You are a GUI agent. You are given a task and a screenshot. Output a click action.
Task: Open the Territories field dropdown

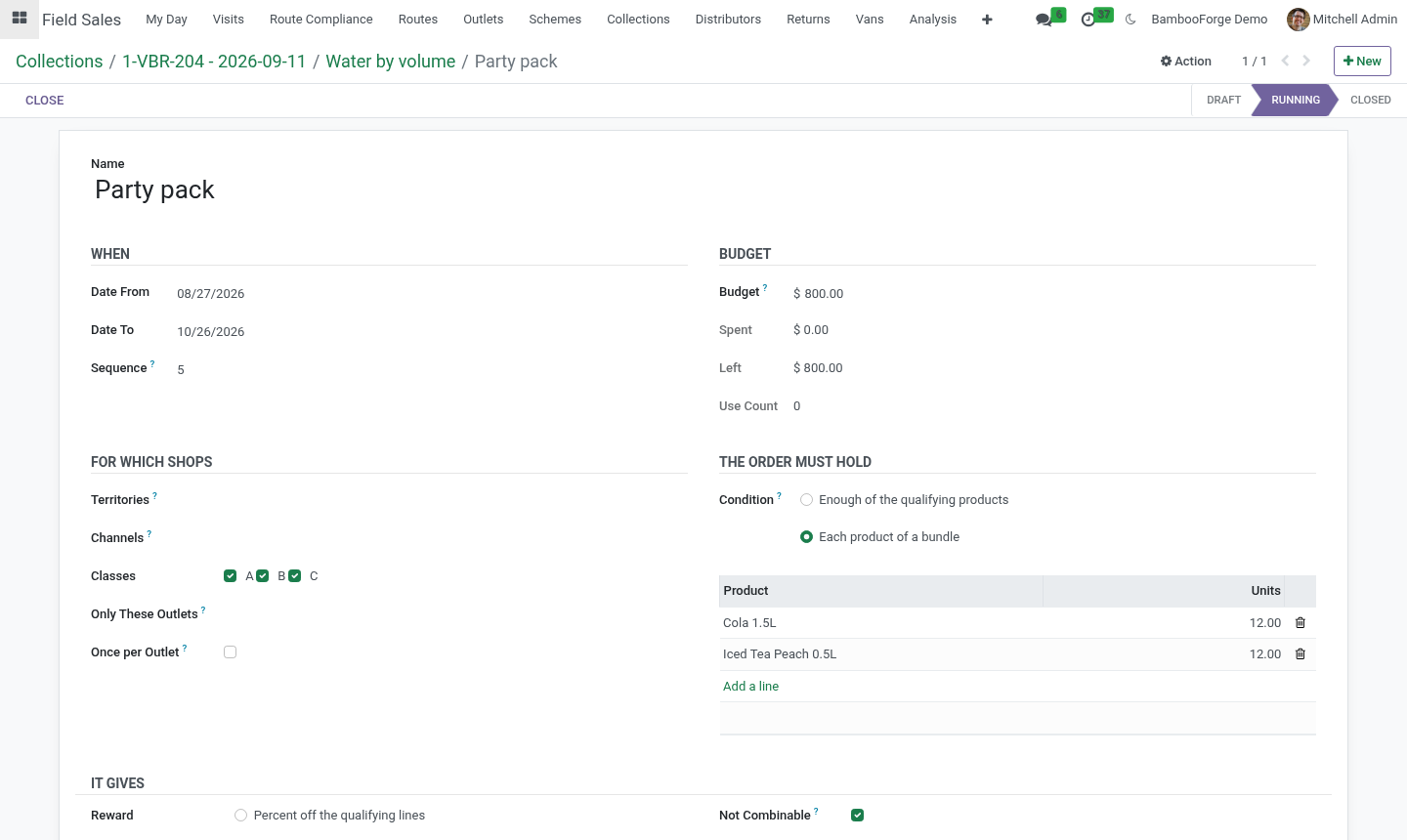[x=454, y=500]
